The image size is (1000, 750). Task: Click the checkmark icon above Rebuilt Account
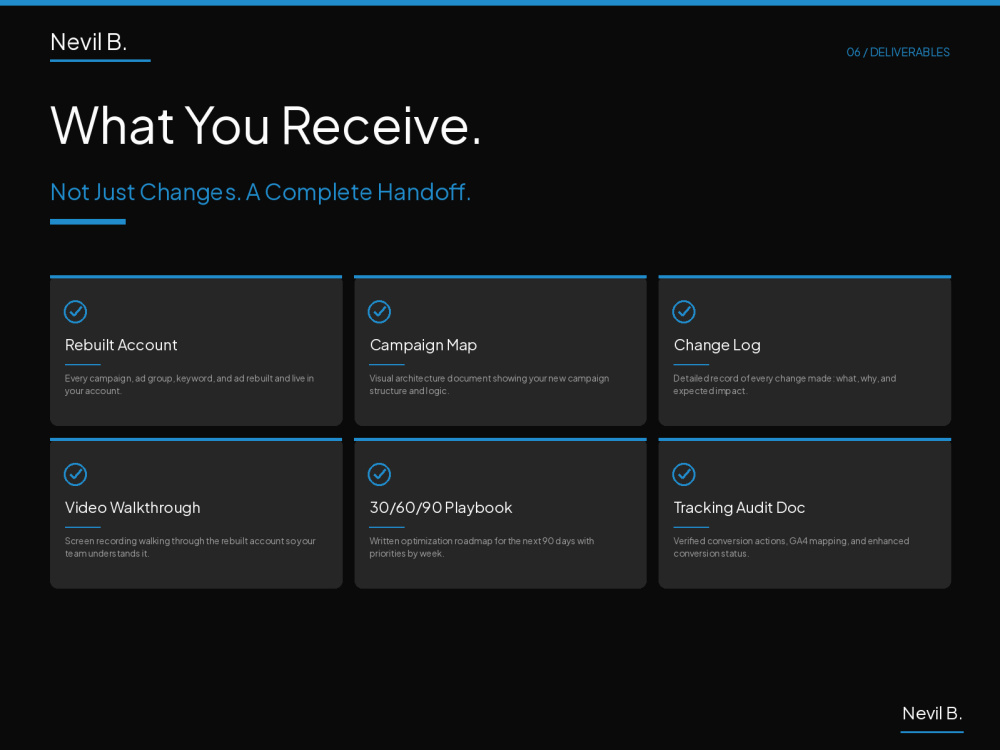point(75,312)
